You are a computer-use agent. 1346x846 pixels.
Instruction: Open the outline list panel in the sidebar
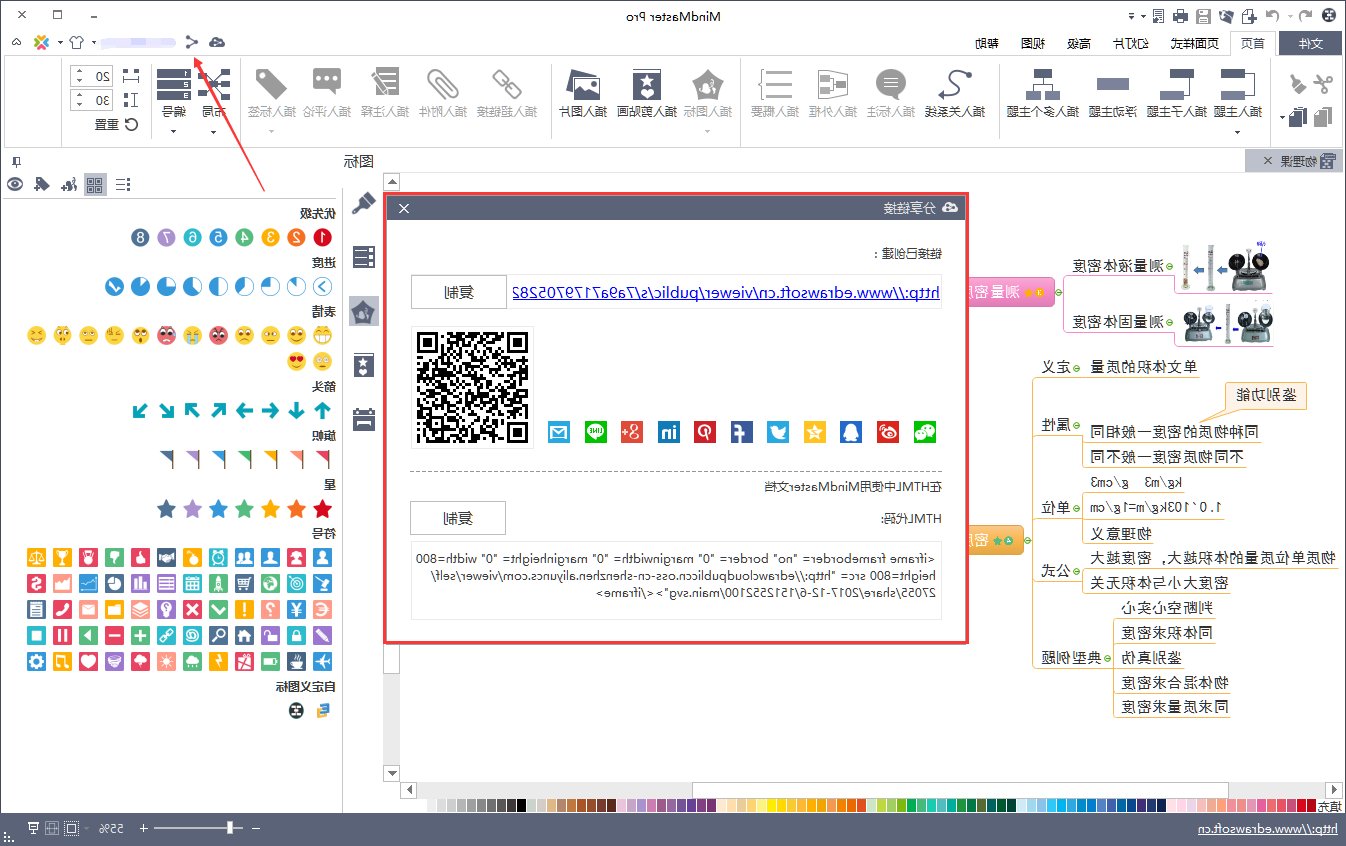tap(364, 258)
